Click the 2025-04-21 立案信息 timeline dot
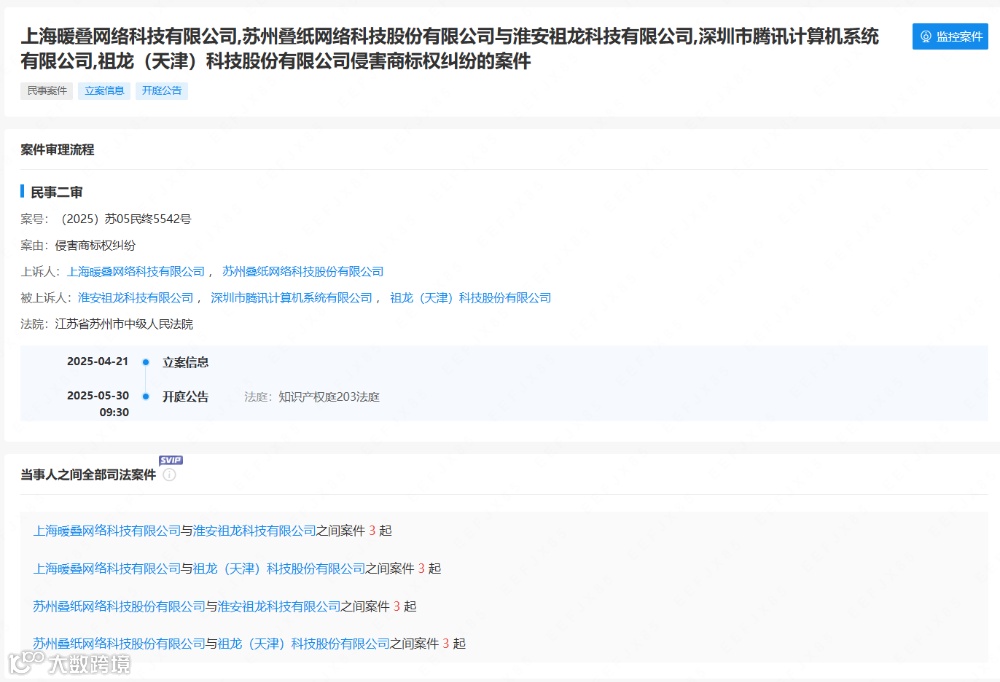The width and height of the screenshot is (1000, 682). [146, 362]
